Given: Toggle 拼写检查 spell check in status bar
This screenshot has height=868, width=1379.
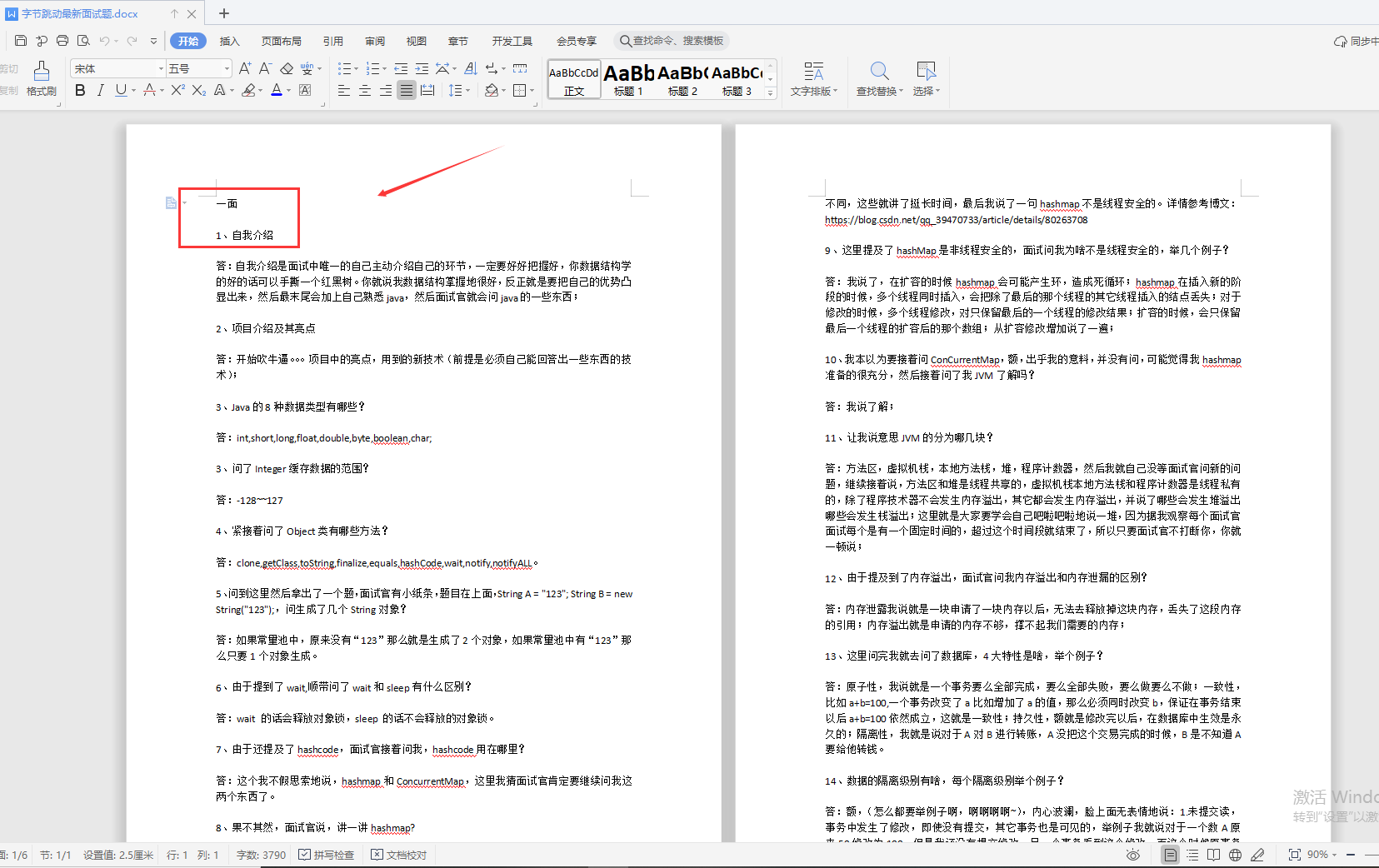Looking at the screenshot, I should (x=327, y=855).
